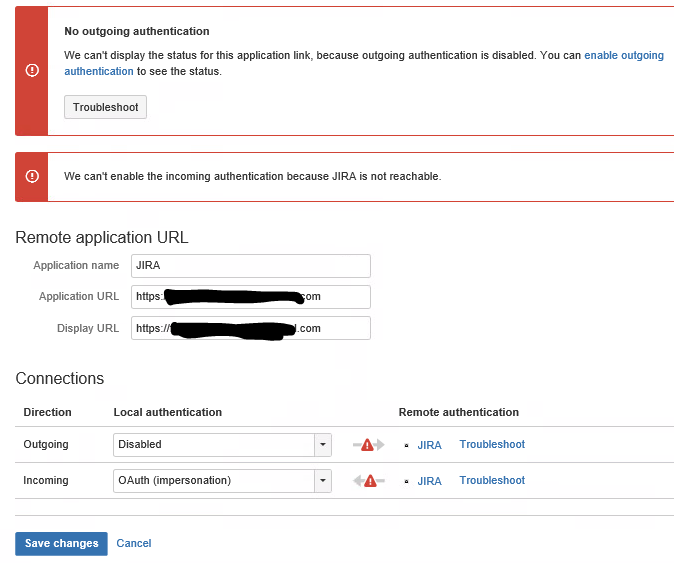
Task: Focus the Application URL field
Action: click(x=251, y=297)
